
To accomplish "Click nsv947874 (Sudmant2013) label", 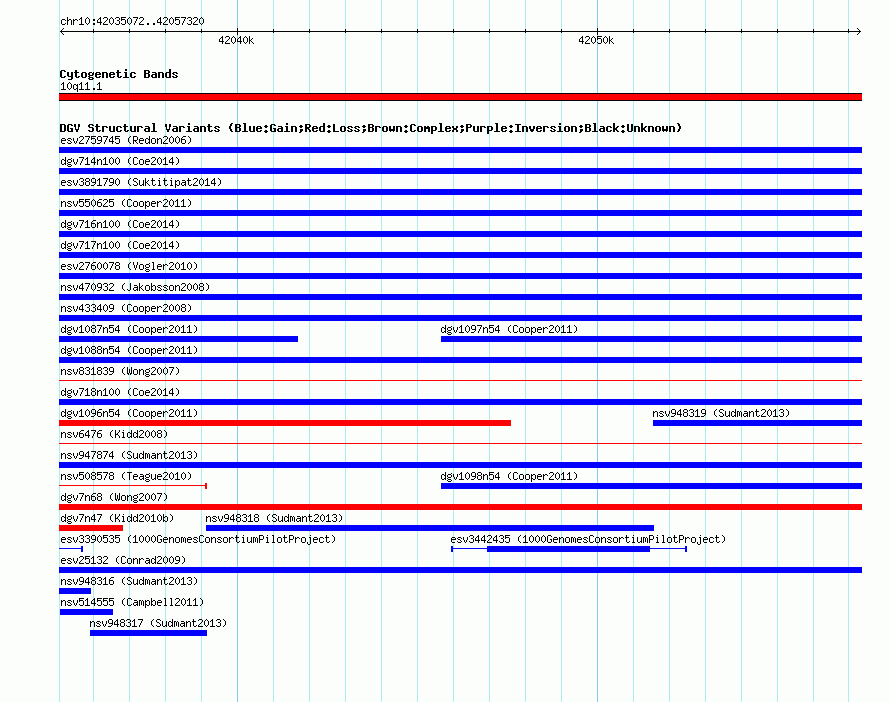I will 129,455.
